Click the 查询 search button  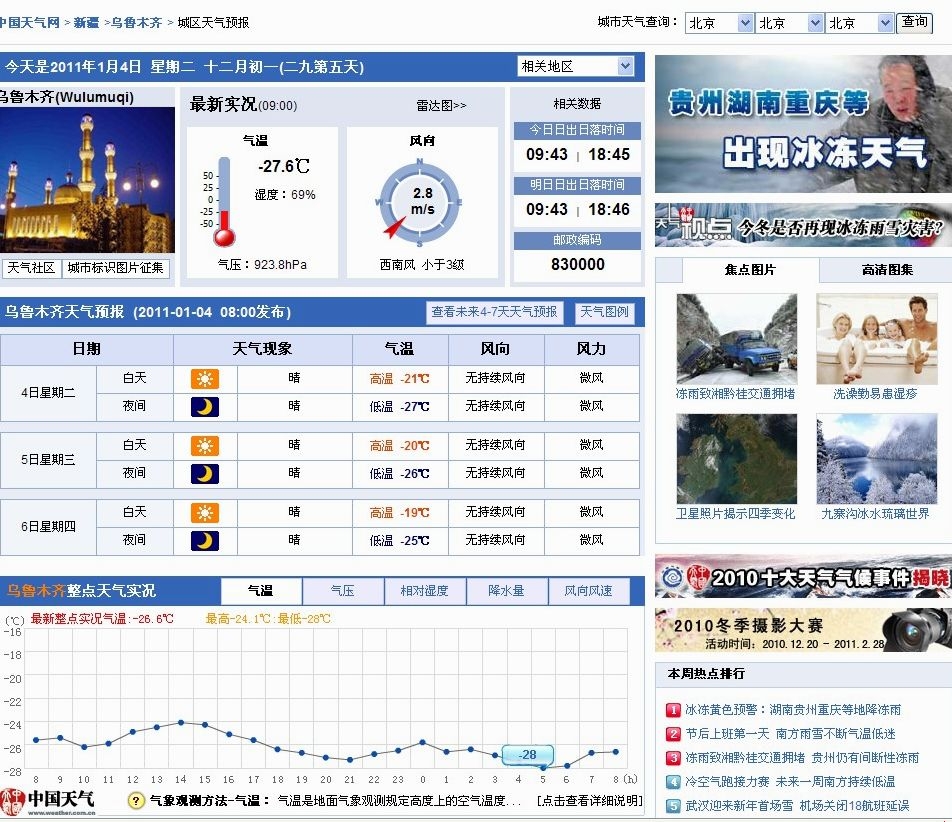(915, 22)
